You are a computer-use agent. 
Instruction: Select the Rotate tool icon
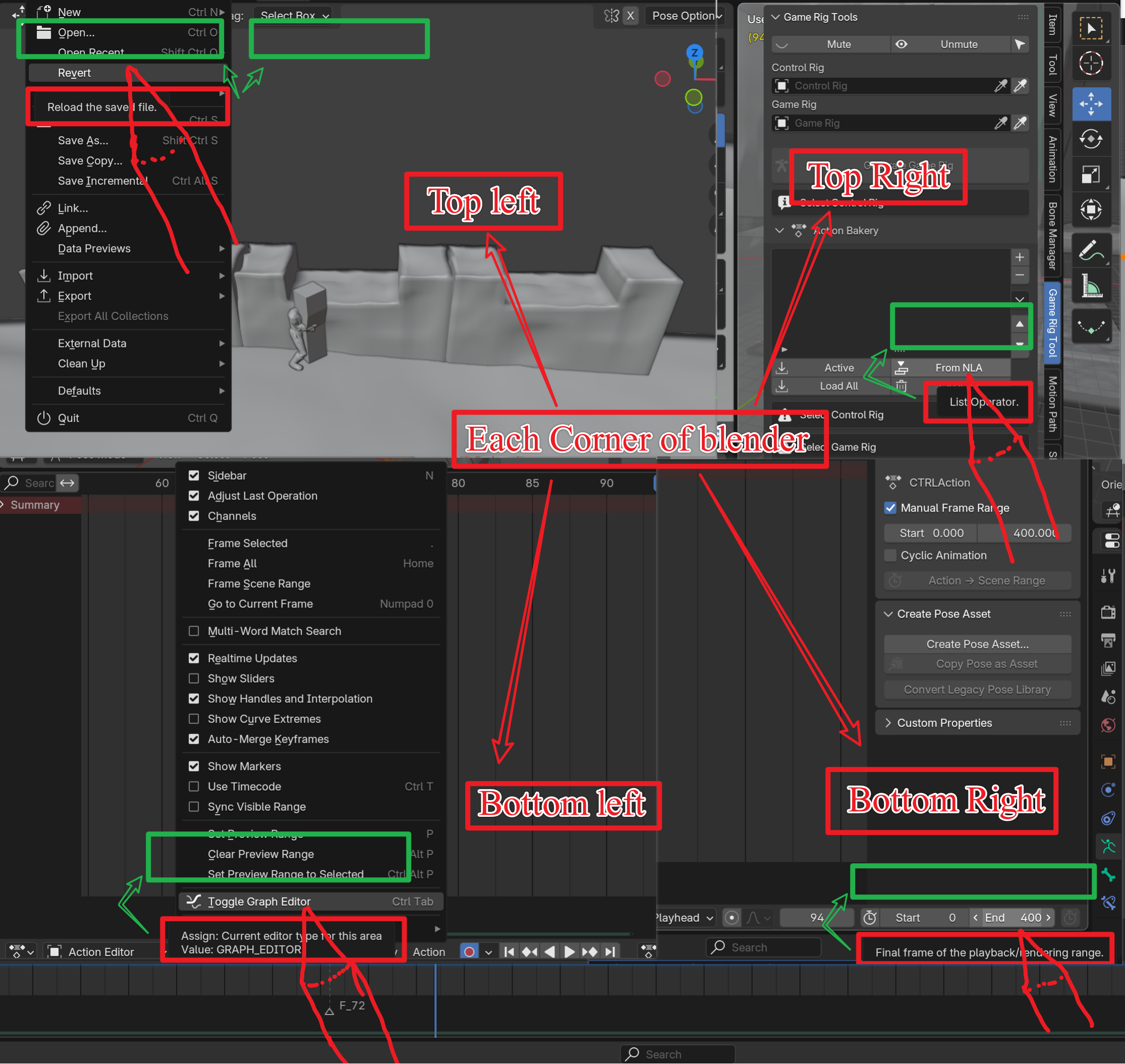tap(1091, 140)
